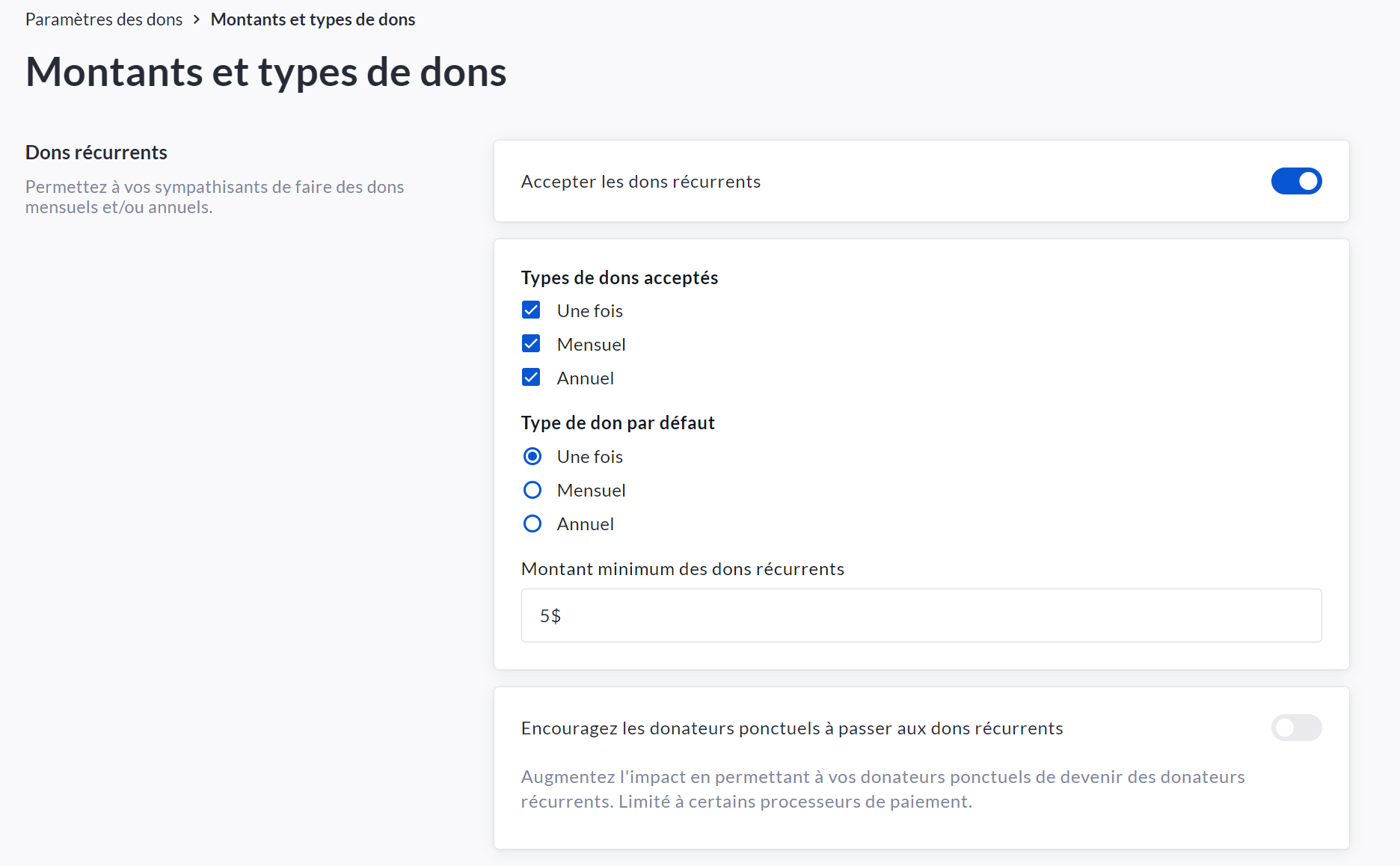
Task: Click the Type de don par défaut heading
Action: (x=618, y=423)
